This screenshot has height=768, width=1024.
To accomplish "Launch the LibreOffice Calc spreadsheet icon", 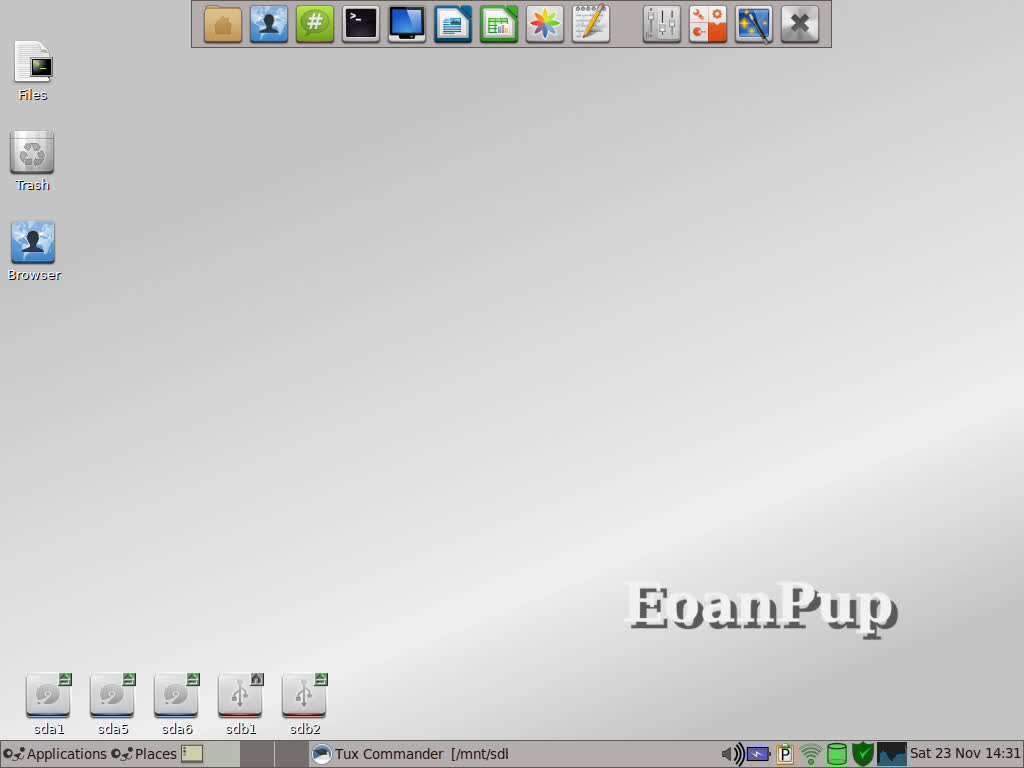I will pyautogui.click(x=499, y=24).
